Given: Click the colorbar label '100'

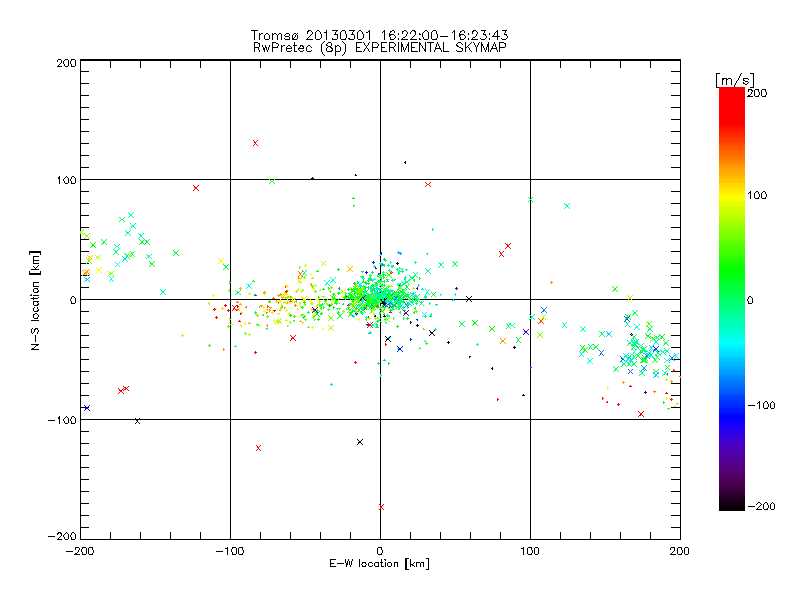Looking at the screenshot, I should tap(757, 195).
